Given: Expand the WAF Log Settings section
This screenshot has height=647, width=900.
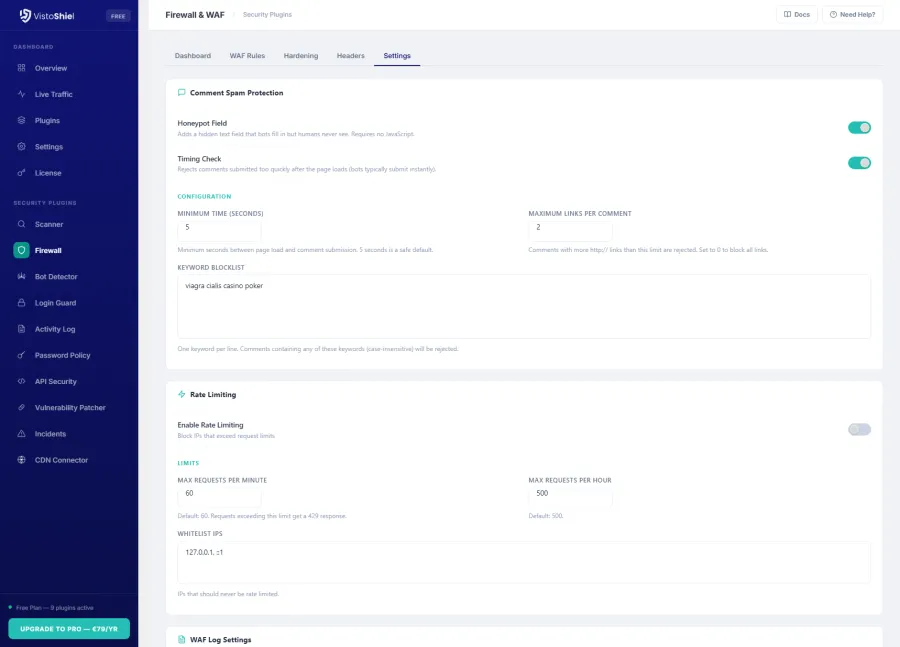Looking at the screenshot, I should [x=222, y=639].
